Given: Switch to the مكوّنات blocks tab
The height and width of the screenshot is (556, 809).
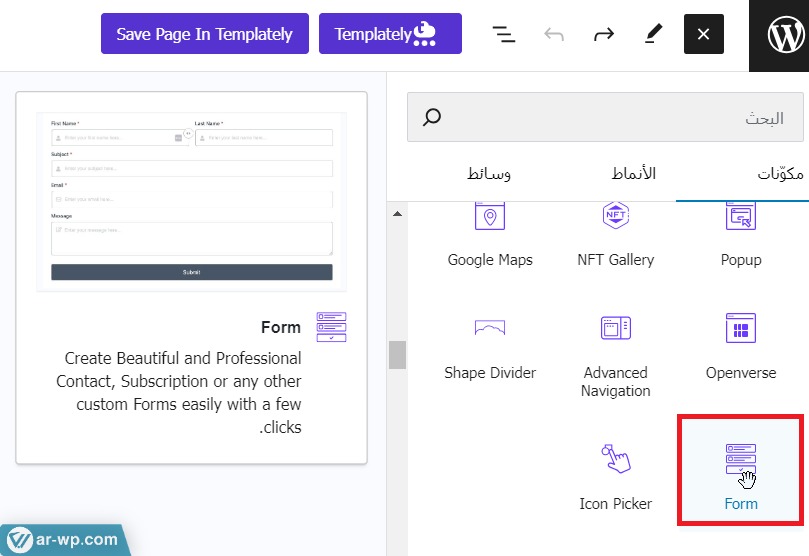Looking at the screenshot, I should click(x=779, y=174).
